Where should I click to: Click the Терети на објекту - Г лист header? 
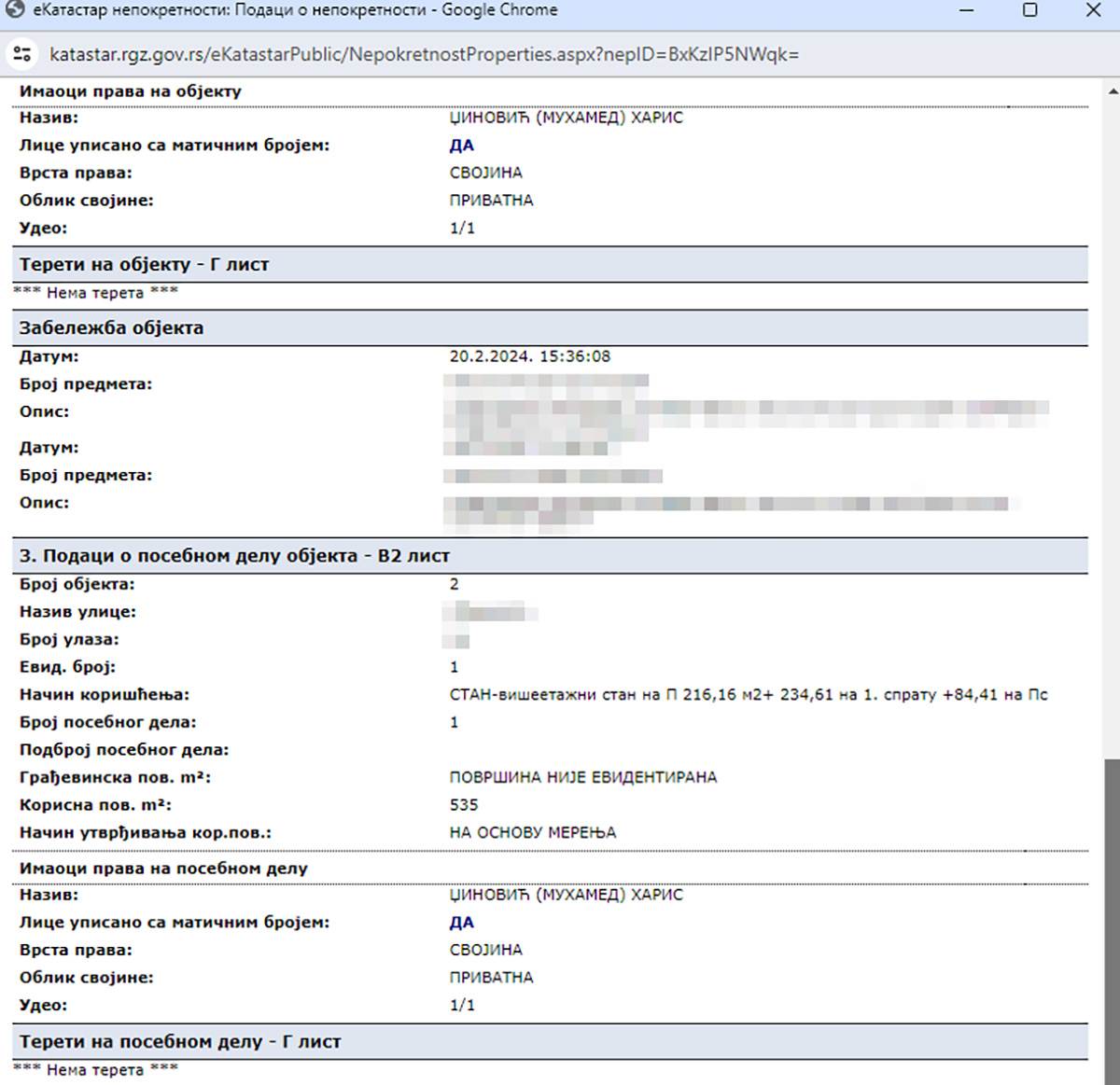click(144, 265)
